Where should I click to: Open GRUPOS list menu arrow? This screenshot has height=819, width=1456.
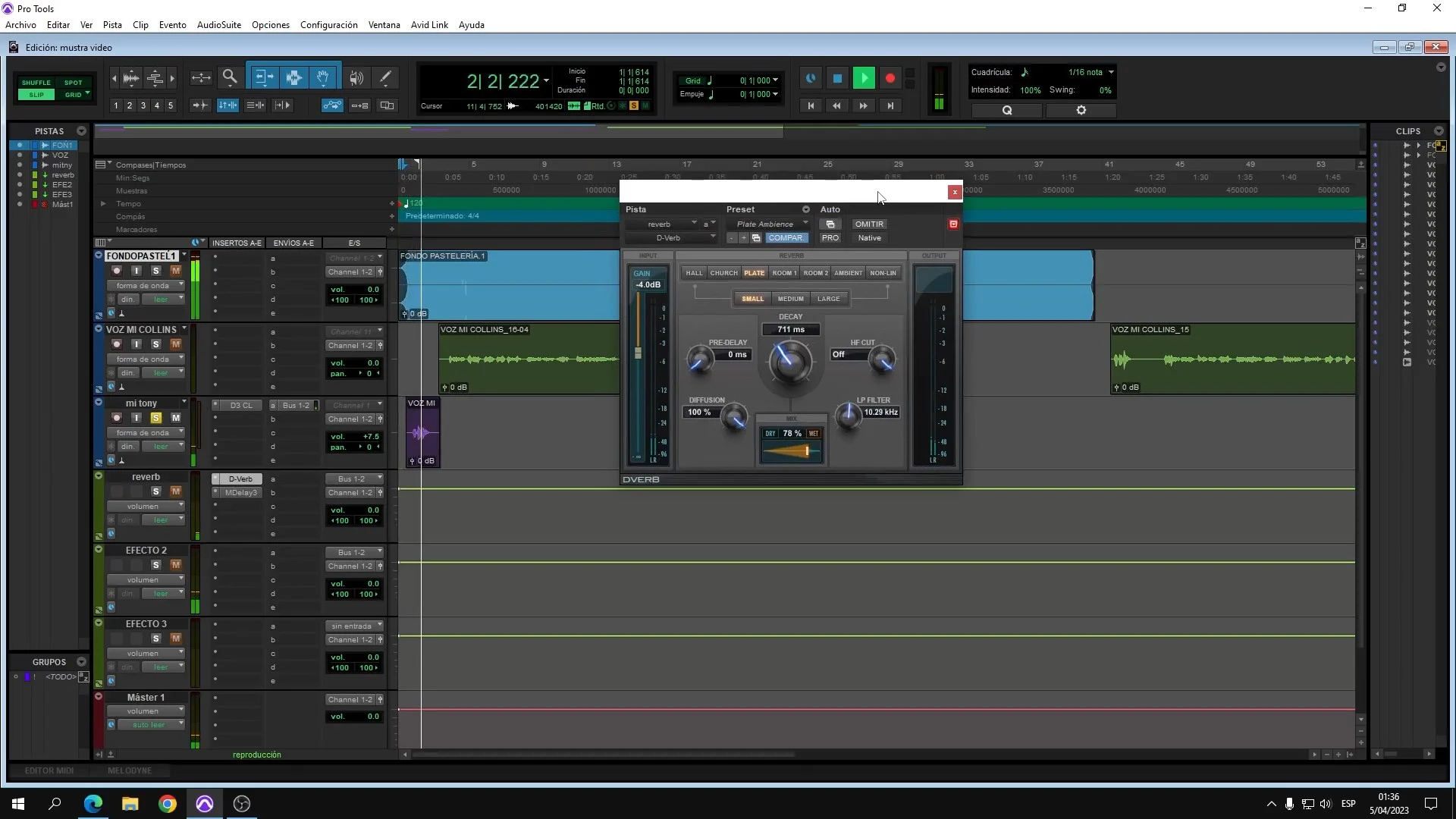point(81,662)
